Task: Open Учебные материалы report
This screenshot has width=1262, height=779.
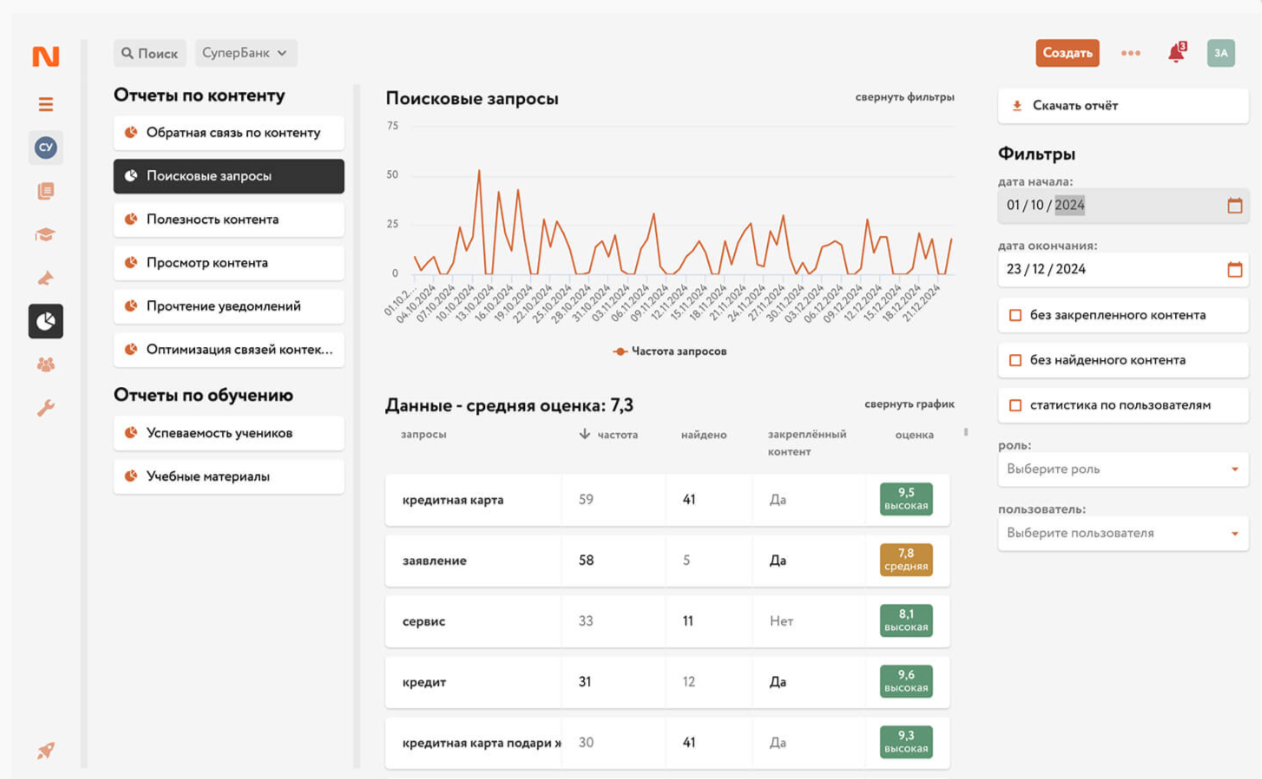Action: (x=229, y=476)
